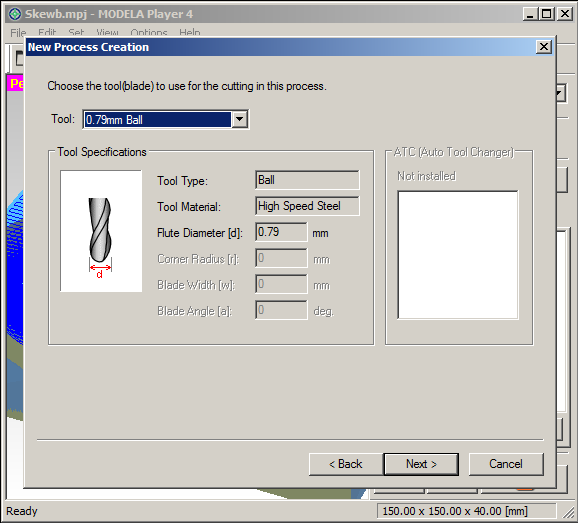The width and height of the screenshot is (578, 523).
Task: Open the Set menu in MODELA Player
Action: click(x=76, y=32)
